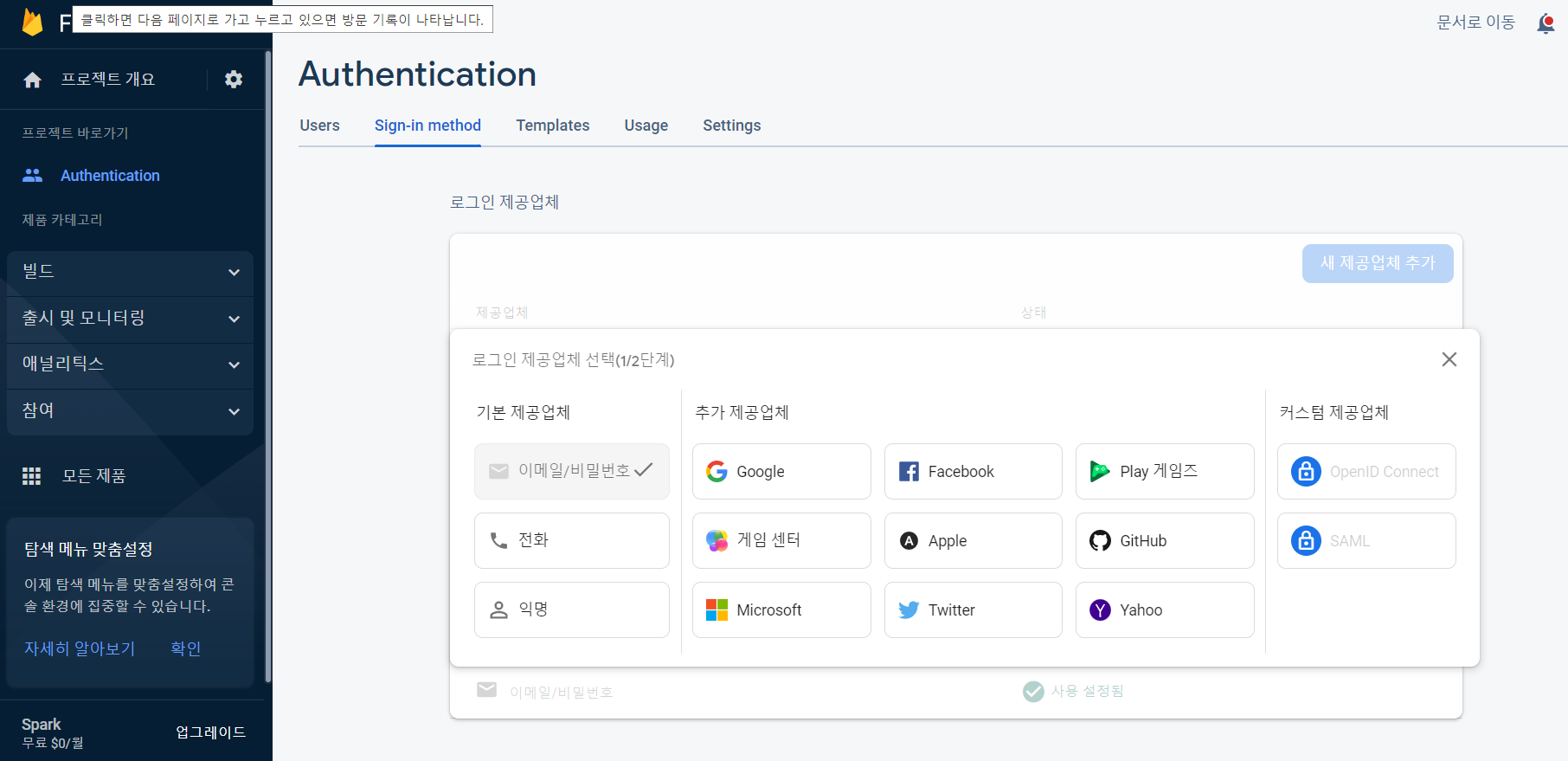This screenshot has height=761, width=1568.
Task: Click the 사용 설정됨 status text
Action: pyautogui.click(x=1088, y=691)
